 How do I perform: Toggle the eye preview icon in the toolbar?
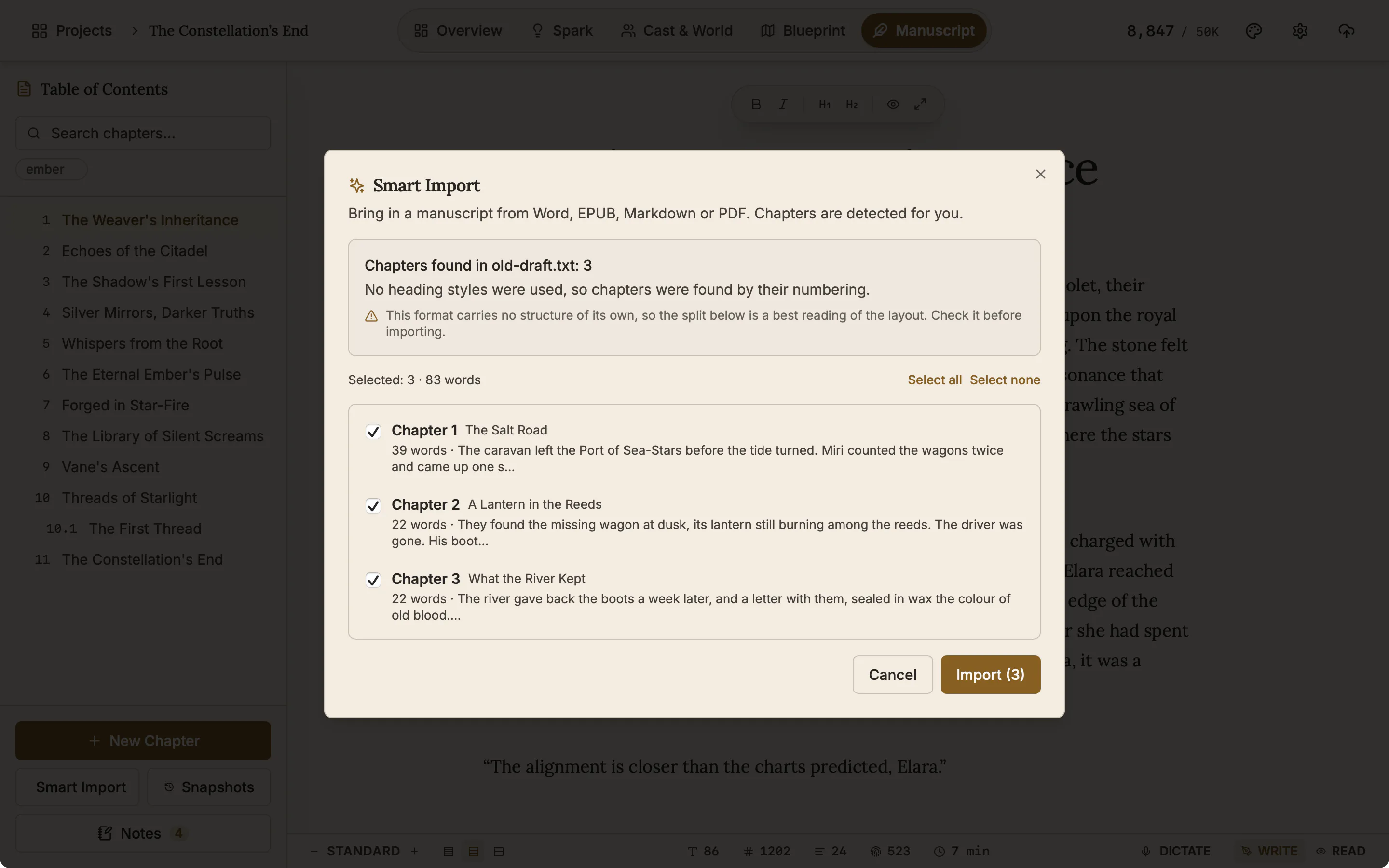pyautogui.click(x=893, y=105)
